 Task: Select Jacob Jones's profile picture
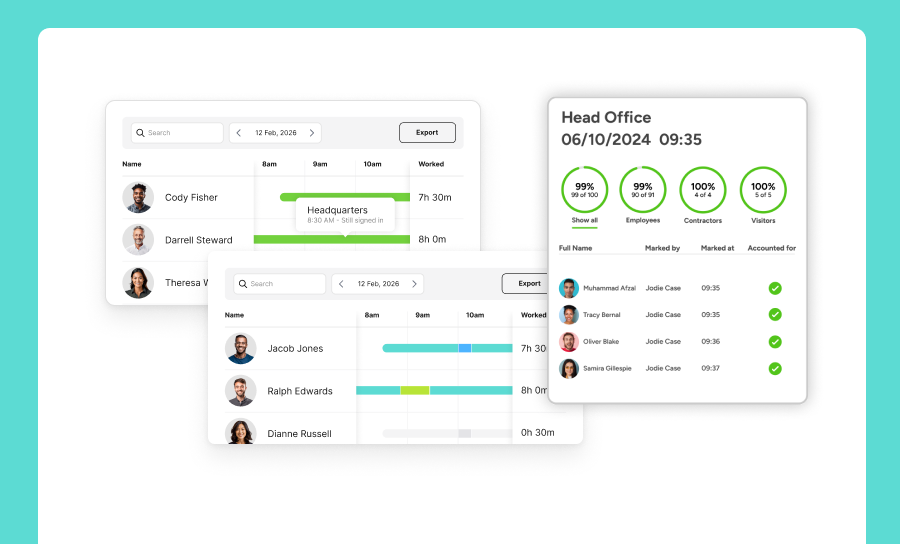coord(241,348)
